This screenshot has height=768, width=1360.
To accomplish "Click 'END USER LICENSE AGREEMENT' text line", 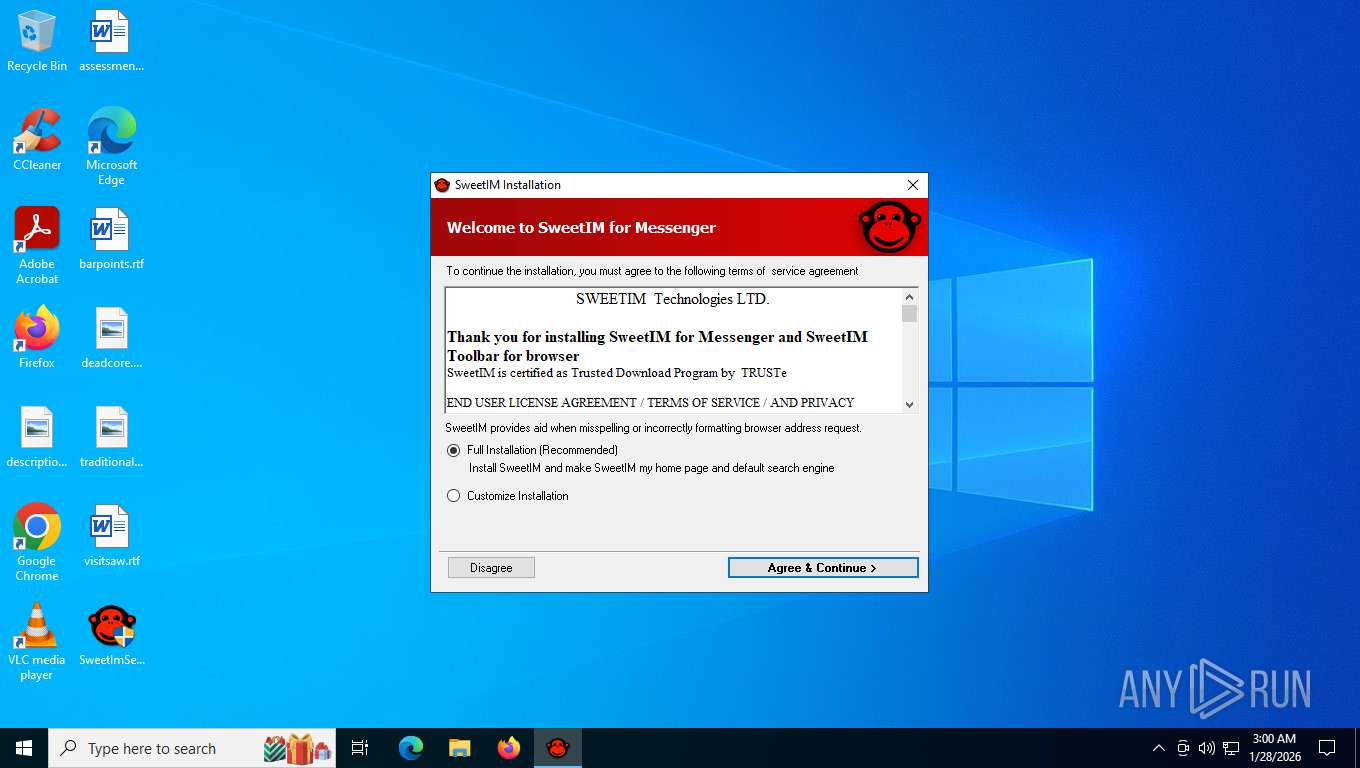I will pyautogui.click(x=650, y=403).
